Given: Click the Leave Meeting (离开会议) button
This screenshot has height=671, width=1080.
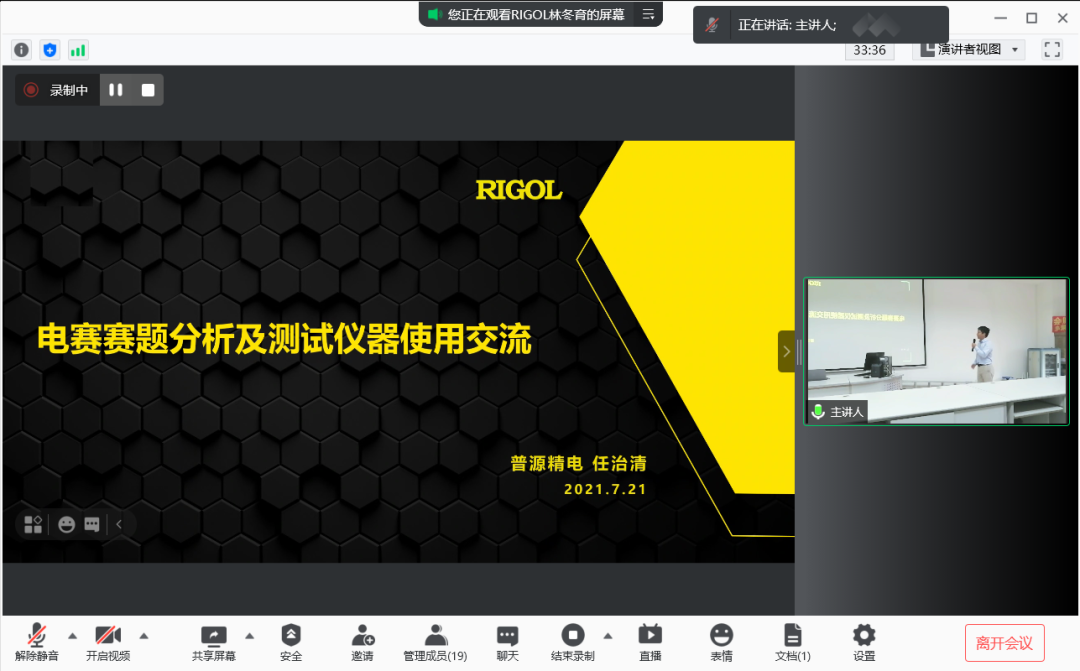Looking at the screenshot, I should pos(1004,643).
